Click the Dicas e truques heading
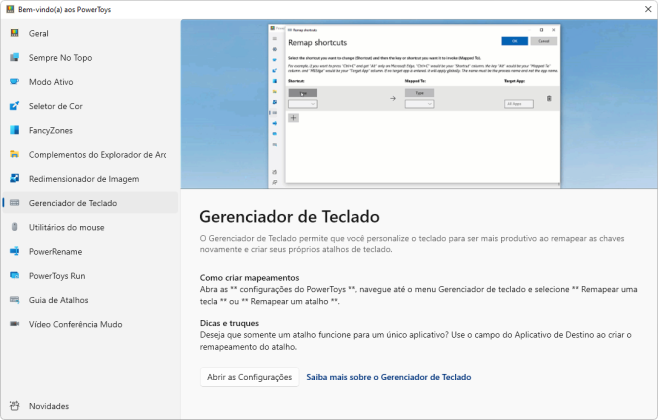Viewport: 658px width, 420px height. (229, 323)
